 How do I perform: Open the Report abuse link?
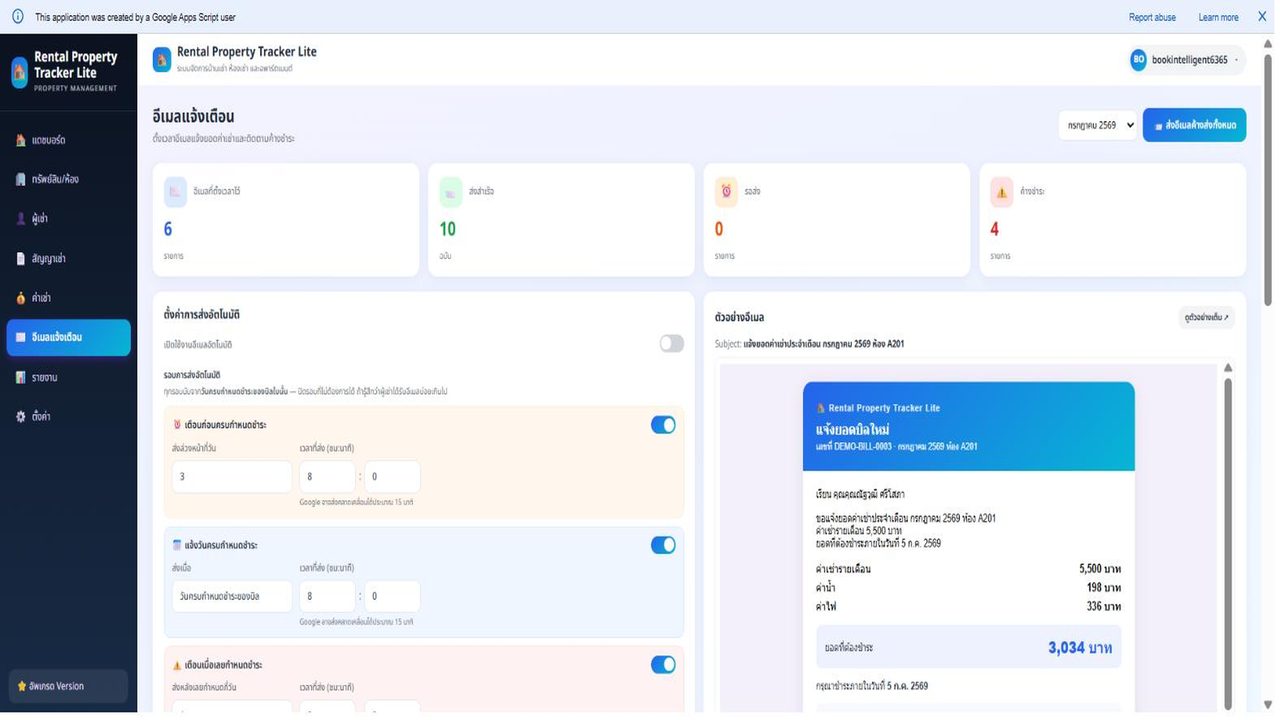[1152, 17]
